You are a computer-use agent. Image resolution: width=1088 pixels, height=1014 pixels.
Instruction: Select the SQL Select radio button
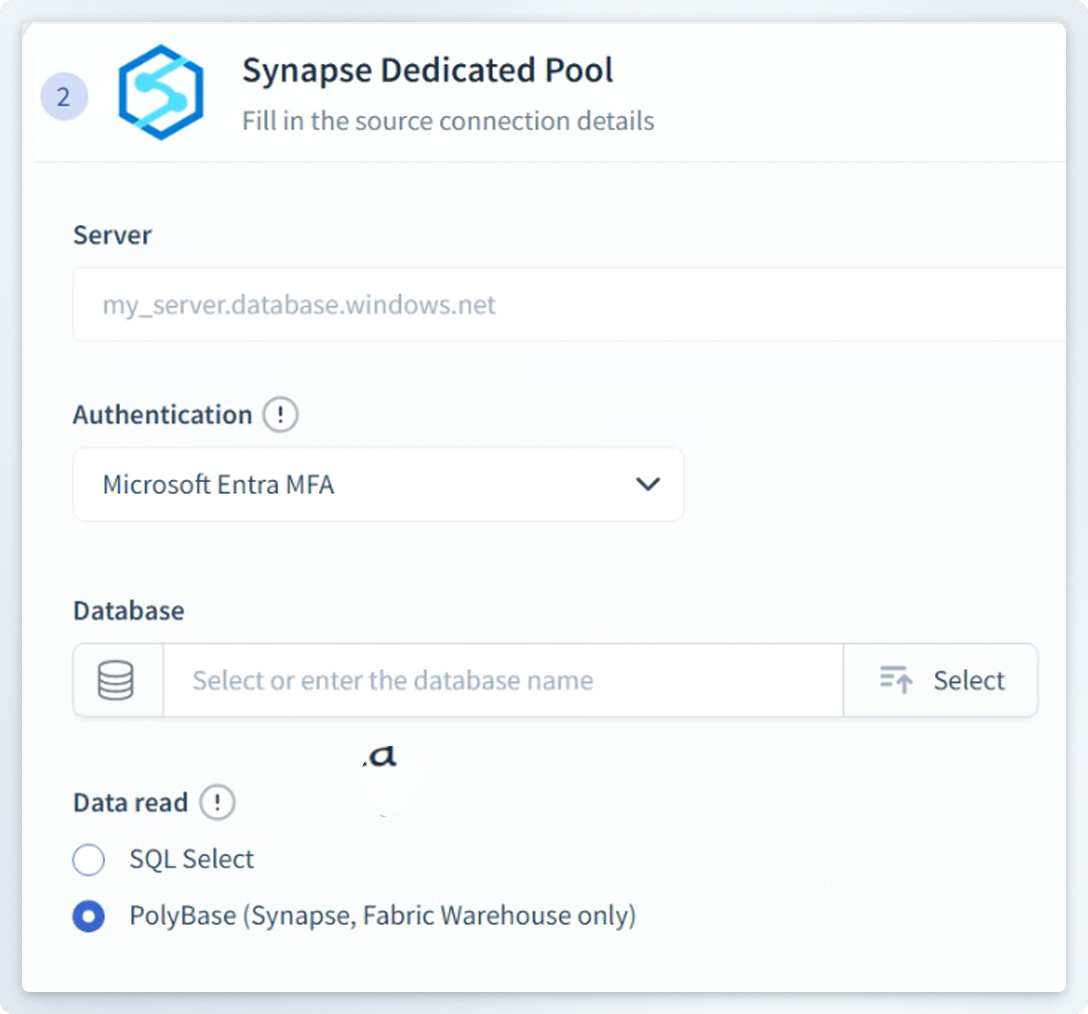point(89,859)
